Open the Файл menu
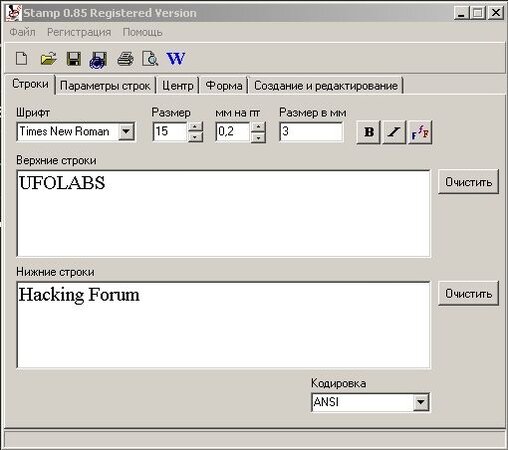This screenshot has height=450, width=508. tap(22, 32)
